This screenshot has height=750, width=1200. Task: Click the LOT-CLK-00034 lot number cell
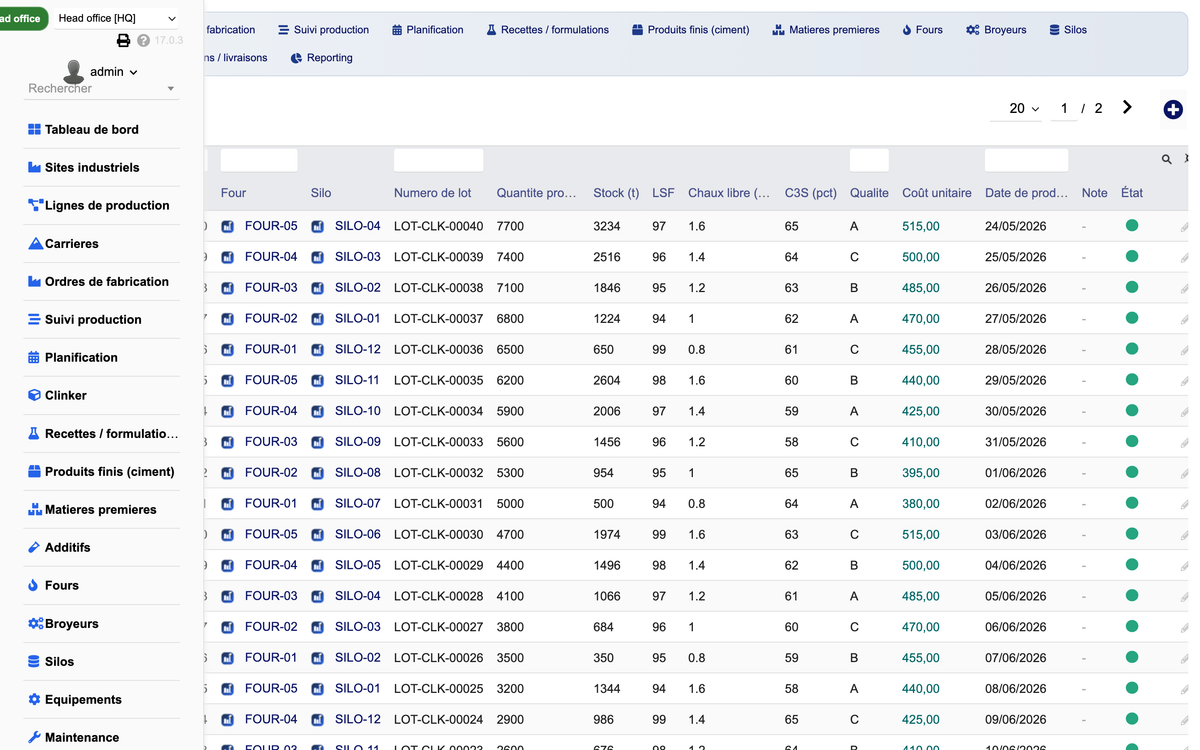tap(438, 411)
